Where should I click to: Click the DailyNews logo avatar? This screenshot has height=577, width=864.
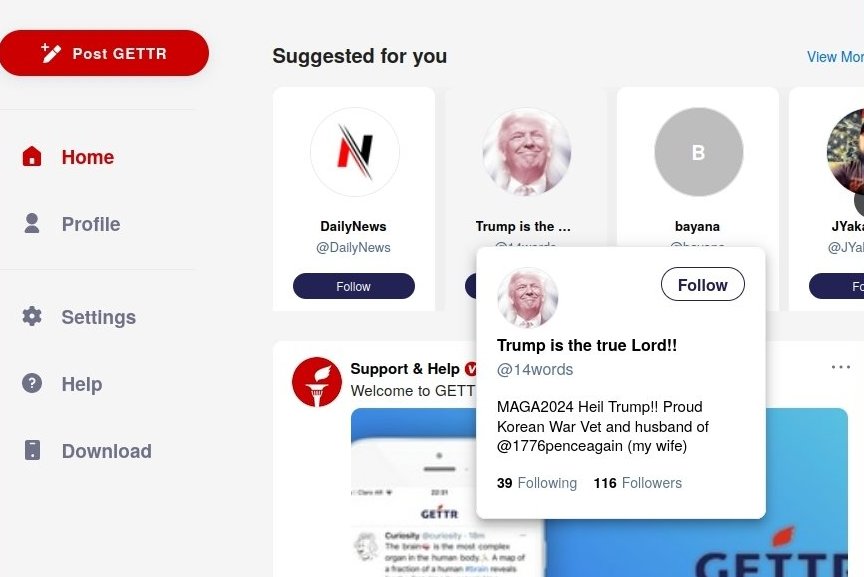(354, 152)
